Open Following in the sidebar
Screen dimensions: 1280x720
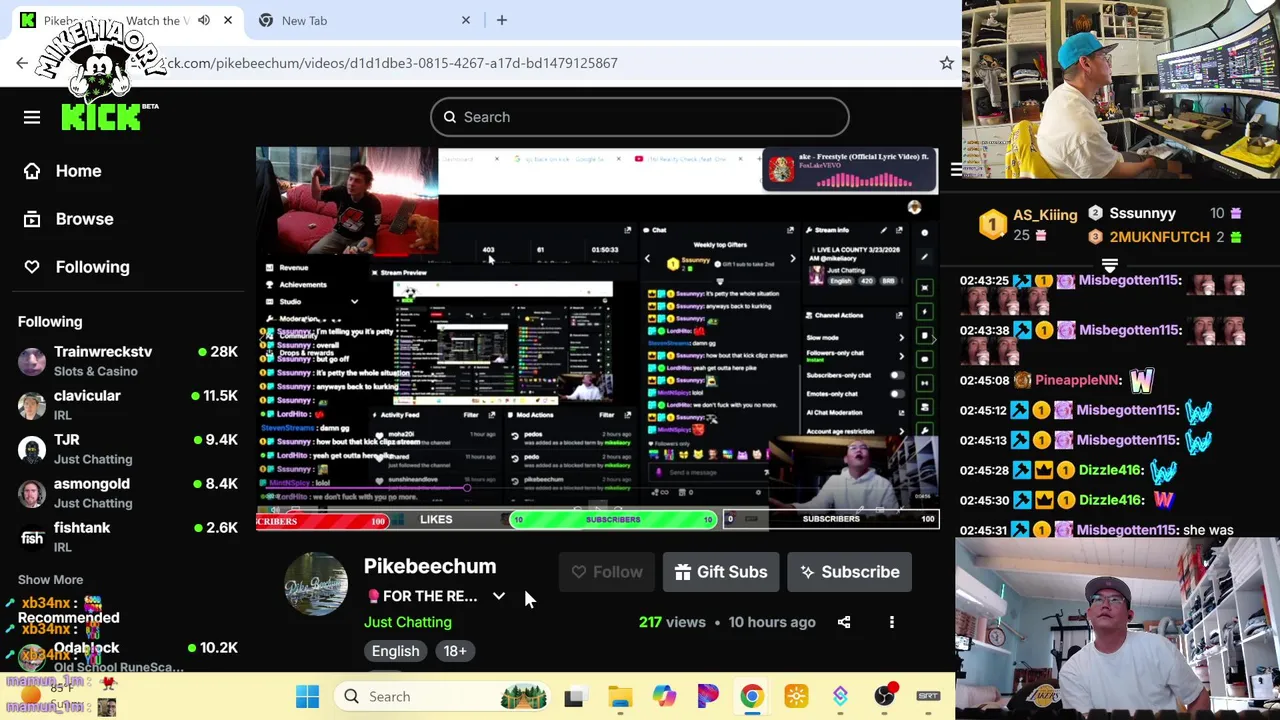click(92, 267)
